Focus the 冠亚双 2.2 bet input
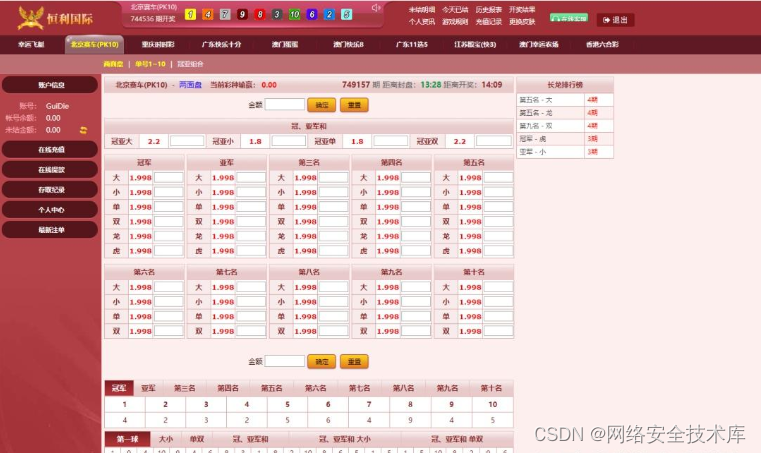The height and width of the screenshot is (453, 761). 494,141
